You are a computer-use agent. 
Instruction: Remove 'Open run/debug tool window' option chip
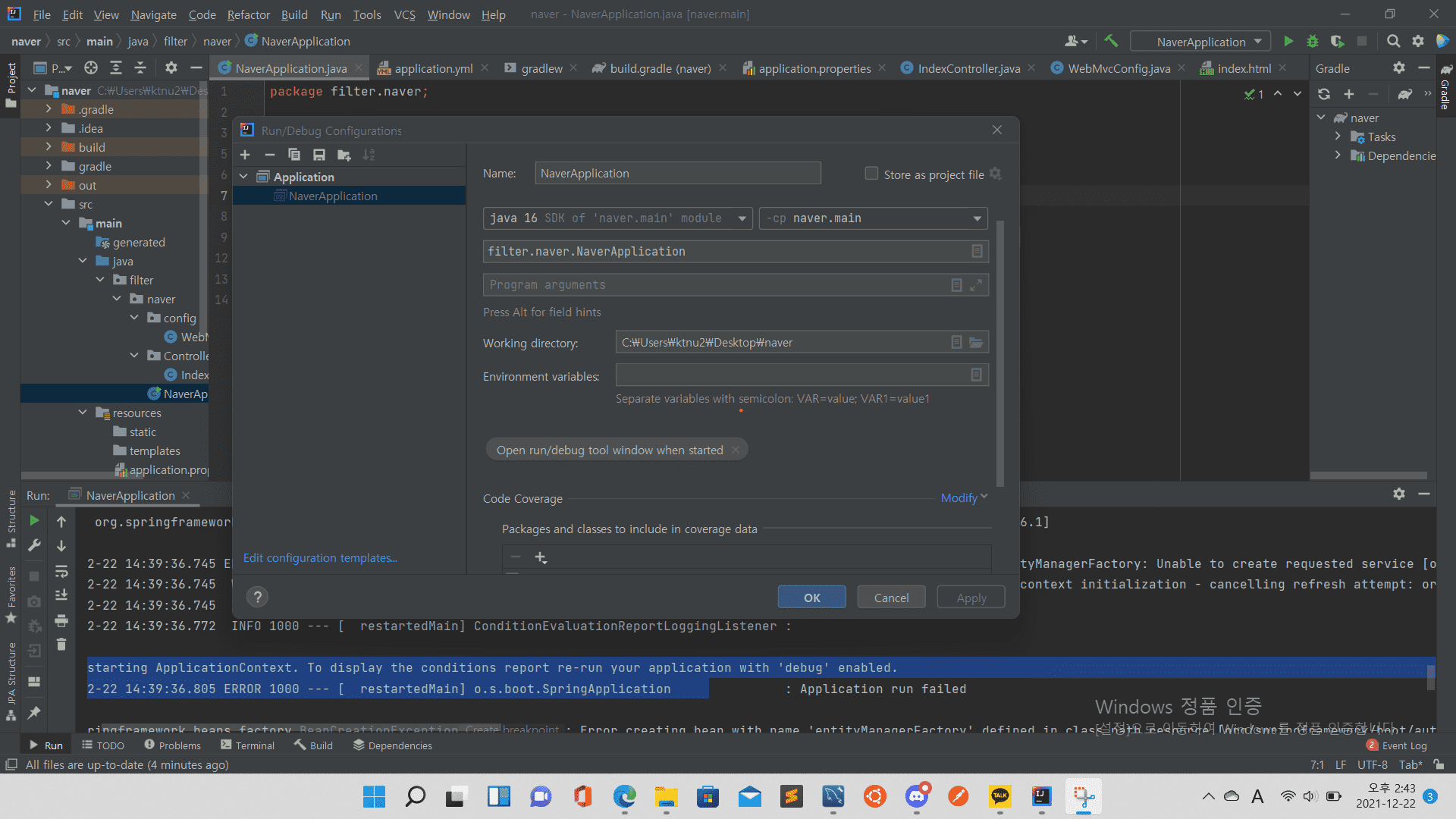point(735,450)
